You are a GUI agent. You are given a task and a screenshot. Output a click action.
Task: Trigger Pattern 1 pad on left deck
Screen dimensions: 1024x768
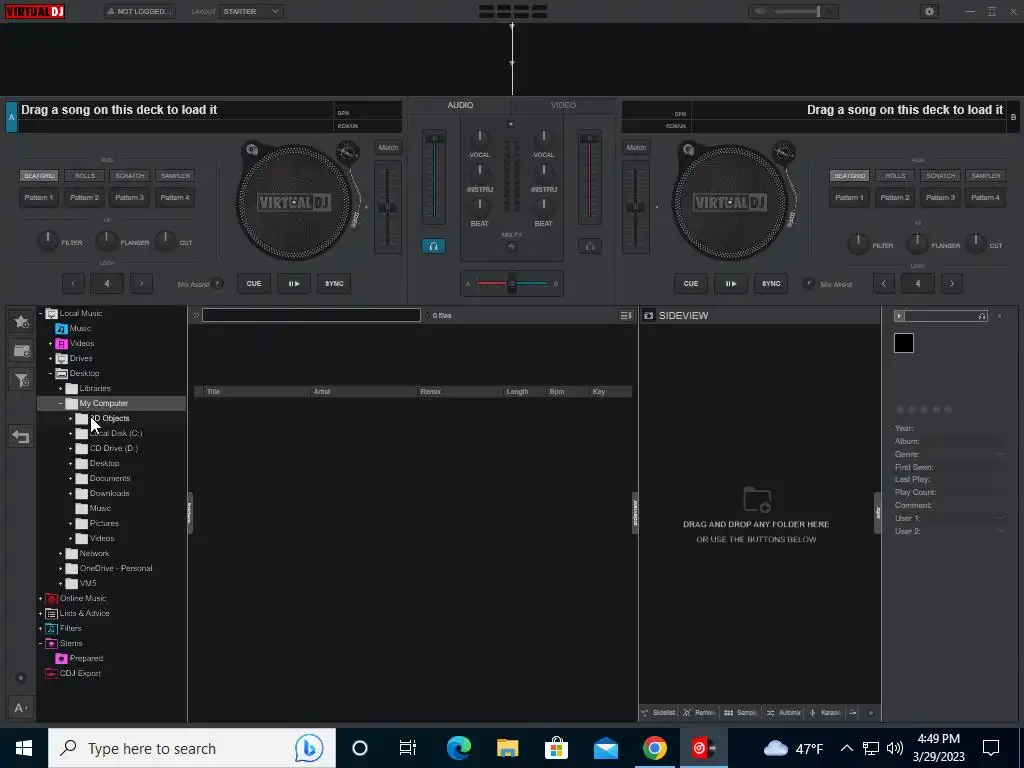[x=39, y=197]
